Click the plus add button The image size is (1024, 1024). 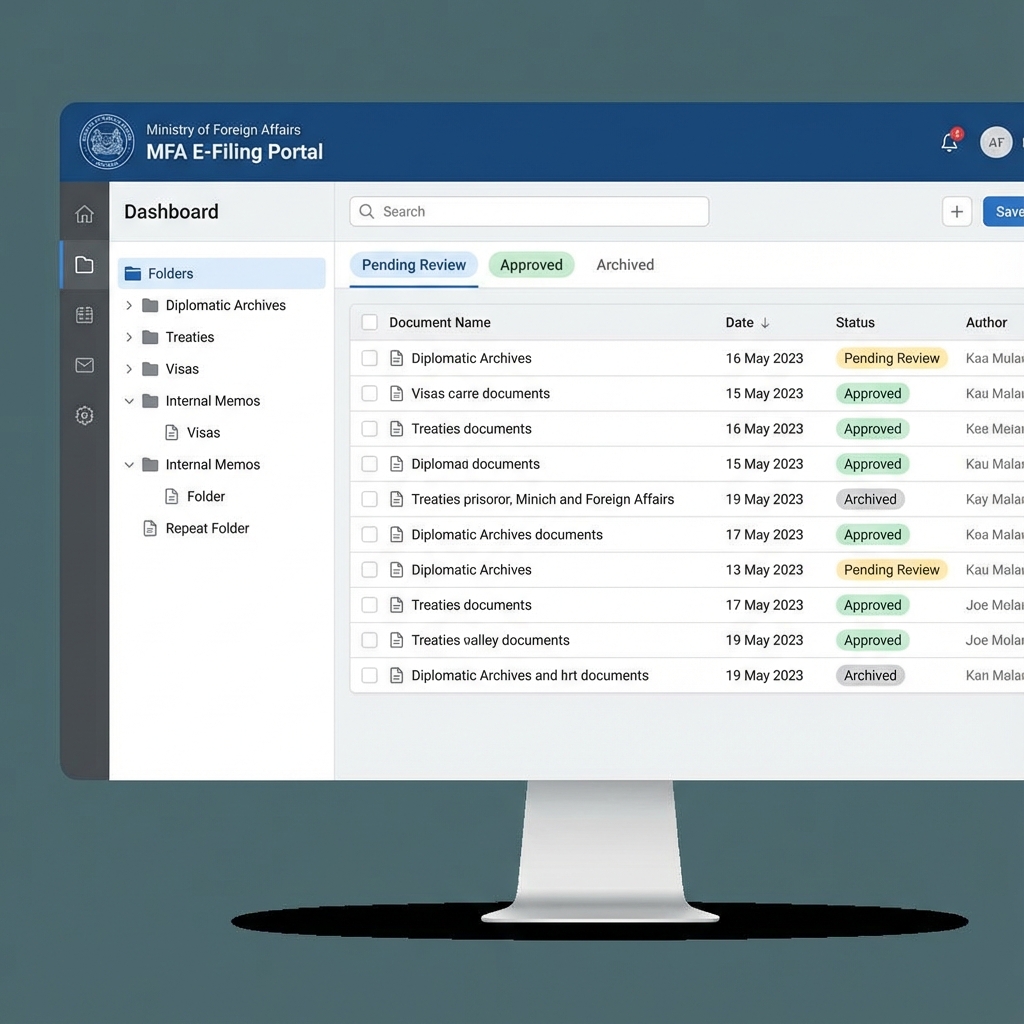[957, 212]
